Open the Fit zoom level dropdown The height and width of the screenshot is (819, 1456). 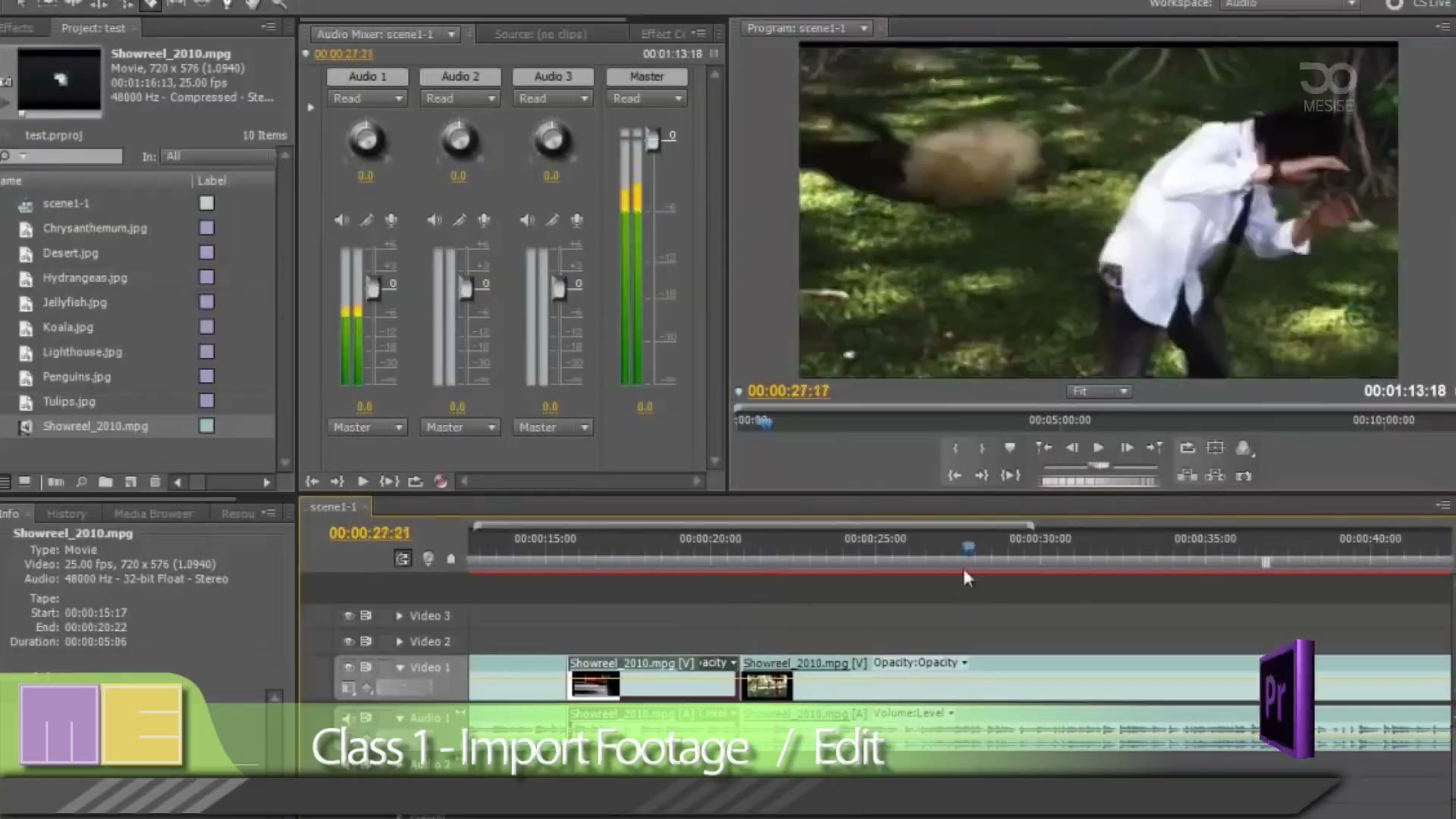[x=1100, y=391]
